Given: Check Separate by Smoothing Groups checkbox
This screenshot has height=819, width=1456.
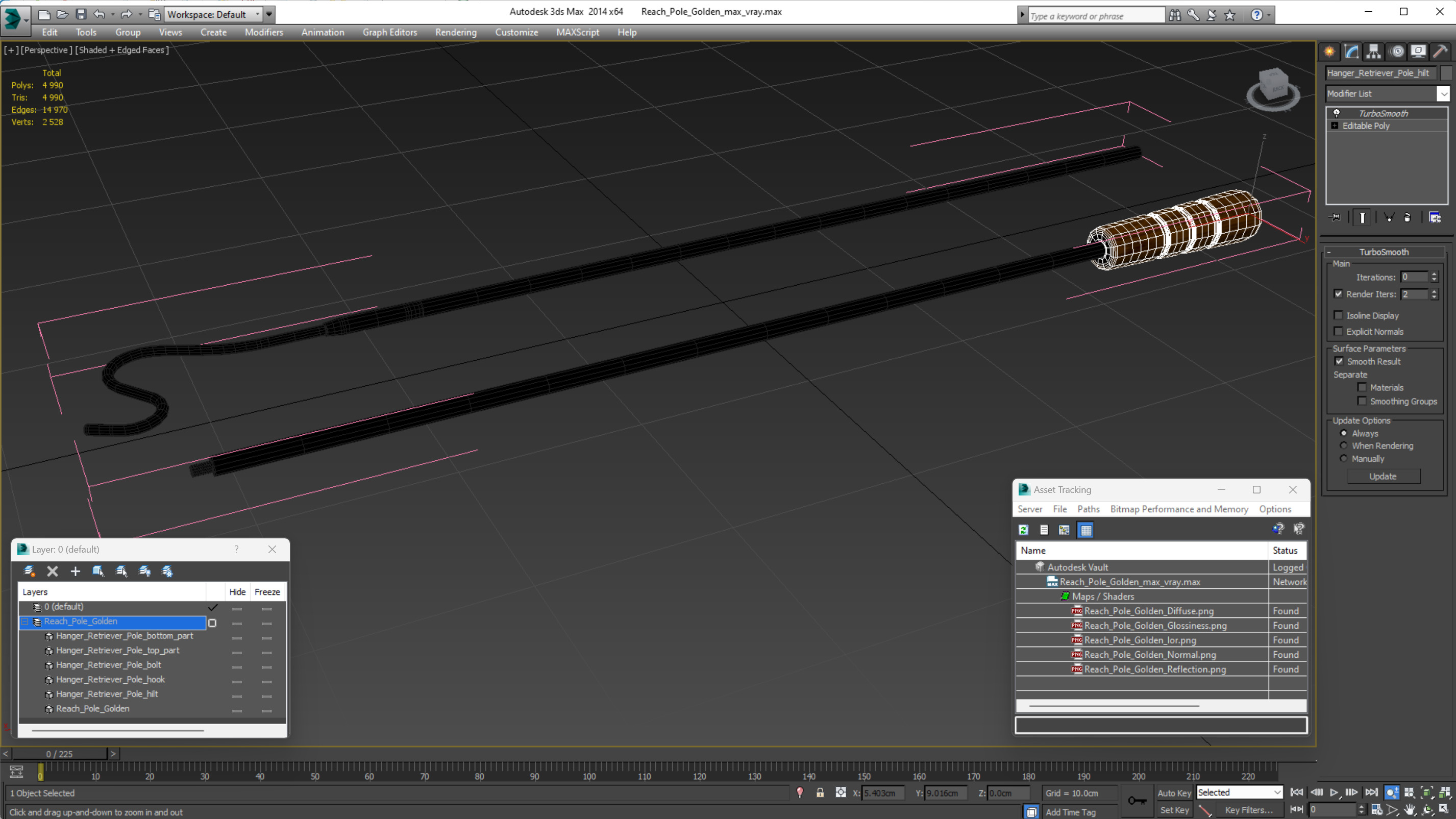Looking at the screenshot, I should 1362,401.
